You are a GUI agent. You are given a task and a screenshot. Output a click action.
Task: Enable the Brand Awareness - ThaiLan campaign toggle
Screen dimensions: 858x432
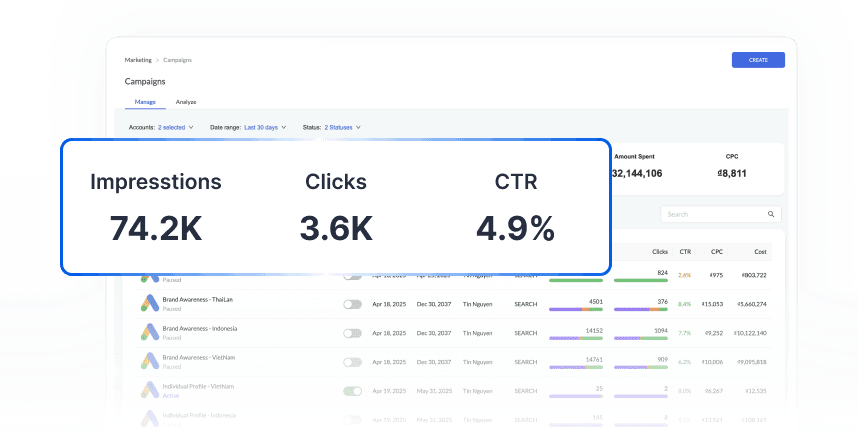tap(352, 304)
